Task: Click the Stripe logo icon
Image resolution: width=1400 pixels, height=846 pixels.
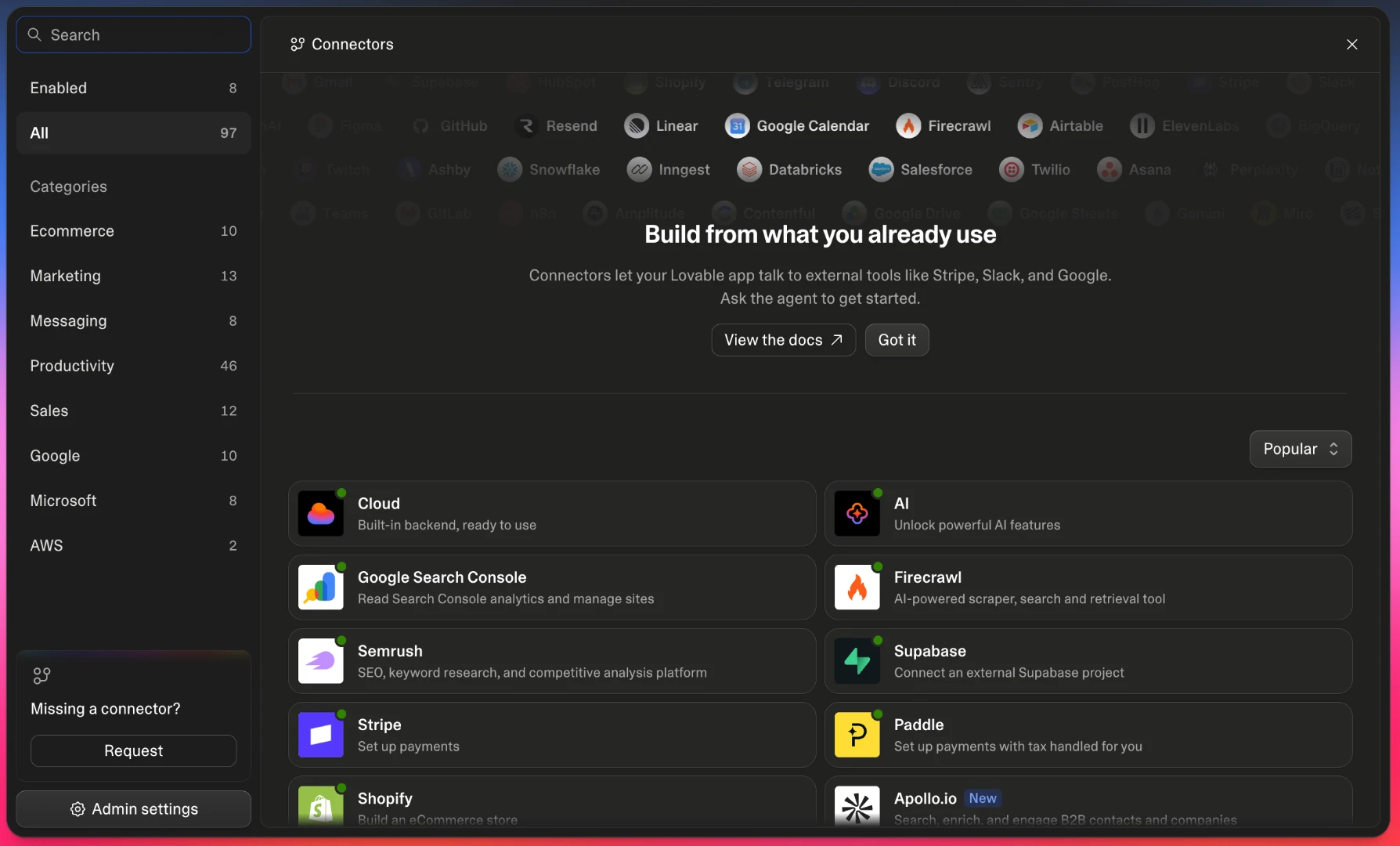Action: tap(320, 735)
